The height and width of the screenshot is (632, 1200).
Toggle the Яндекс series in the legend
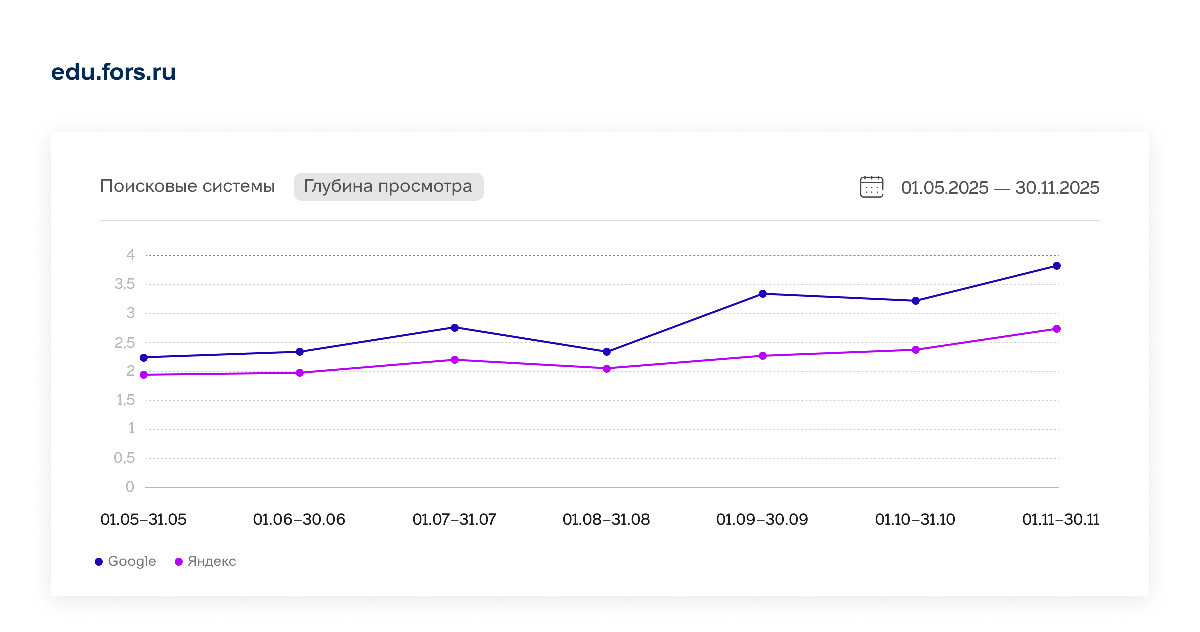(212, 562)
